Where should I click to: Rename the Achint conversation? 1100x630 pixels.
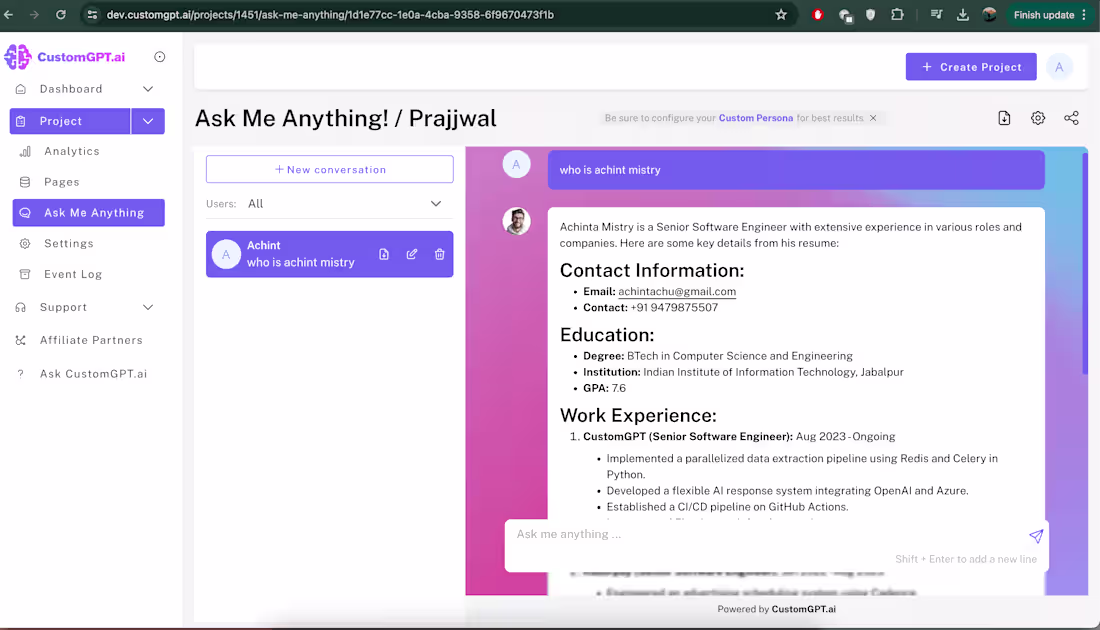tap(412, 254)
